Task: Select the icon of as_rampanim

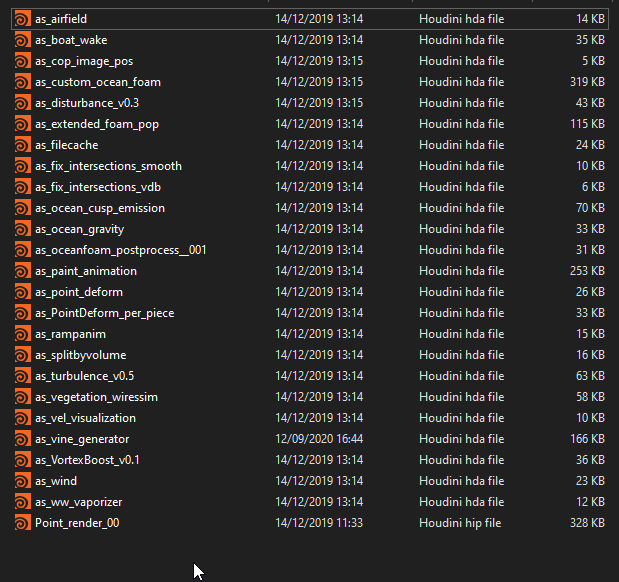Action: tap(23, 334)
